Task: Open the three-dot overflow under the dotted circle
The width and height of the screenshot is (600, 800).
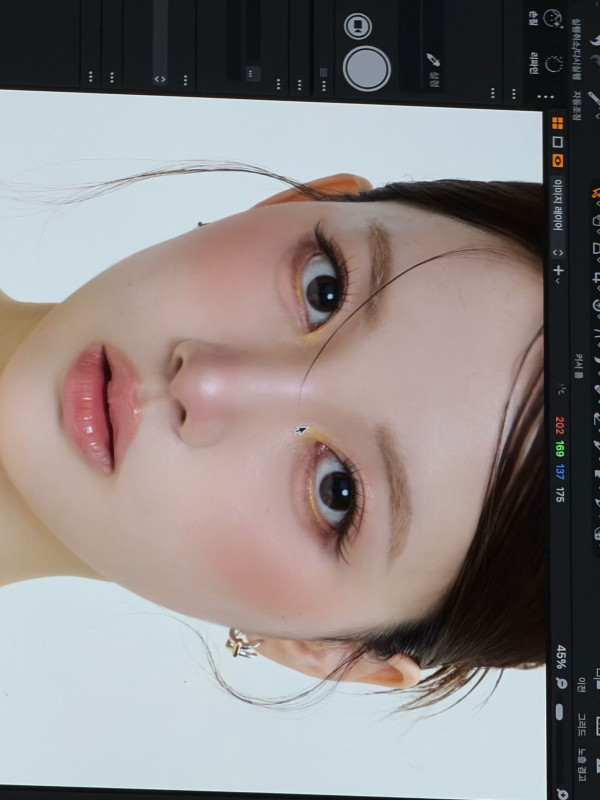Action: click(545, 96)
